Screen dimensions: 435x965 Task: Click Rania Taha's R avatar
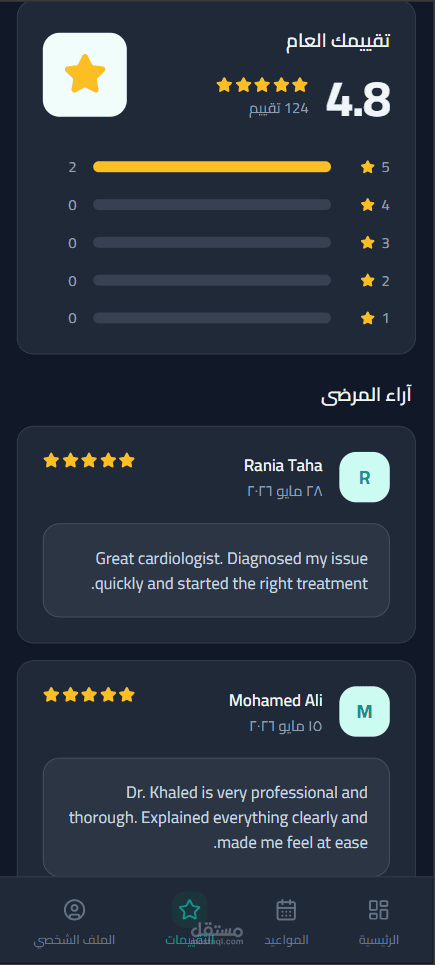[x=365, y=477]
